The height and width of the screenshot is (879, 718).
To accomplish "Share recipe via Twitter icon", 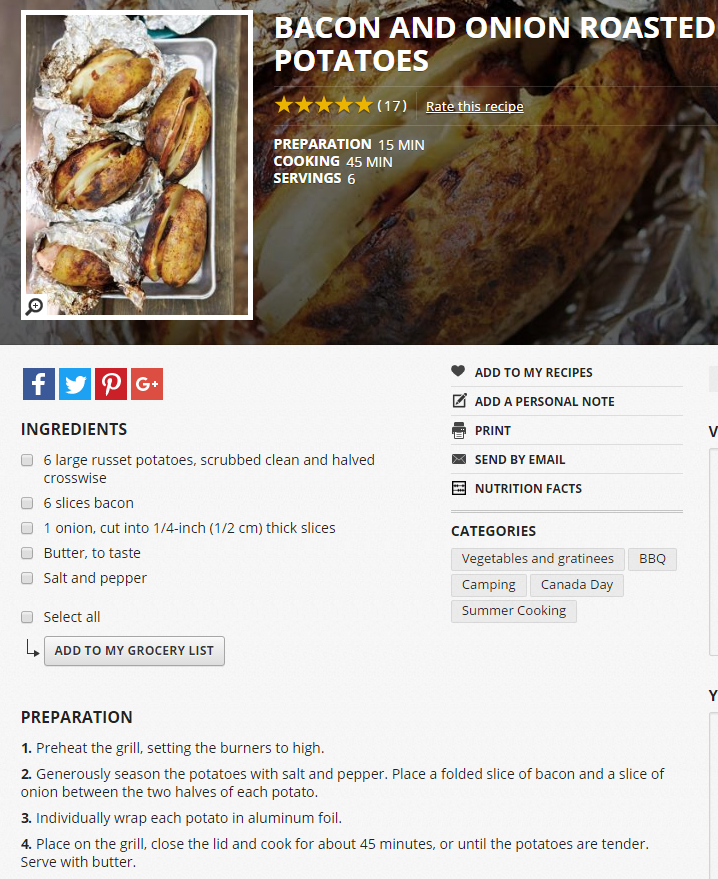I will click(75, 384).
